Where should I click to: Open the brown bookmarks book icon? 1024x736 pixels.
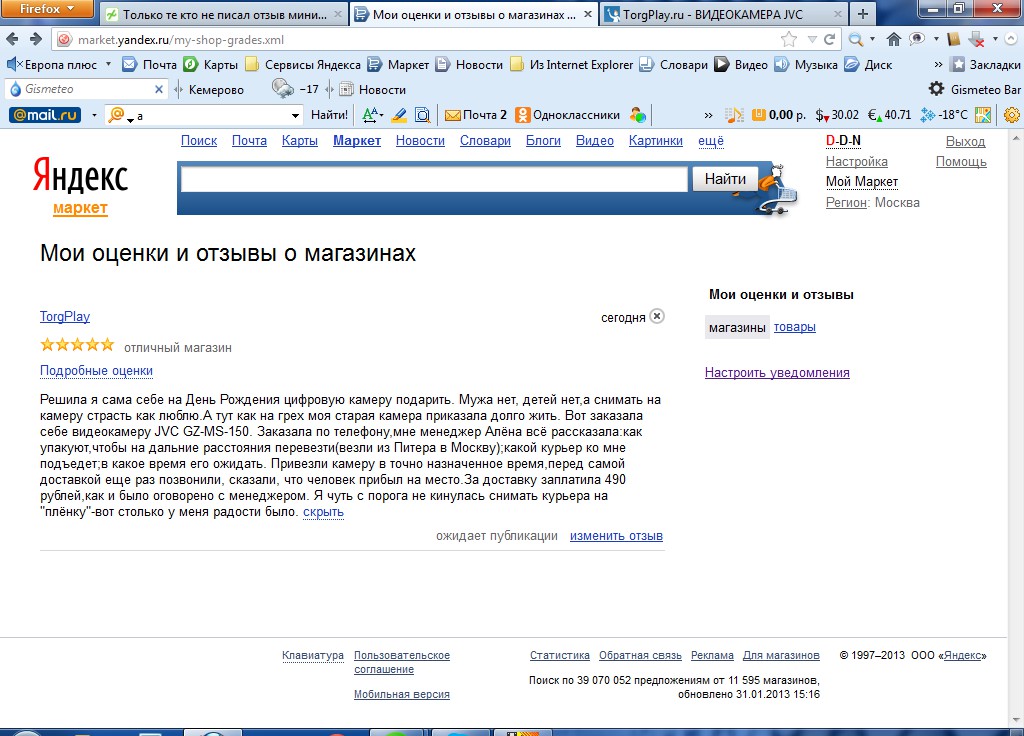pos(953,39)
